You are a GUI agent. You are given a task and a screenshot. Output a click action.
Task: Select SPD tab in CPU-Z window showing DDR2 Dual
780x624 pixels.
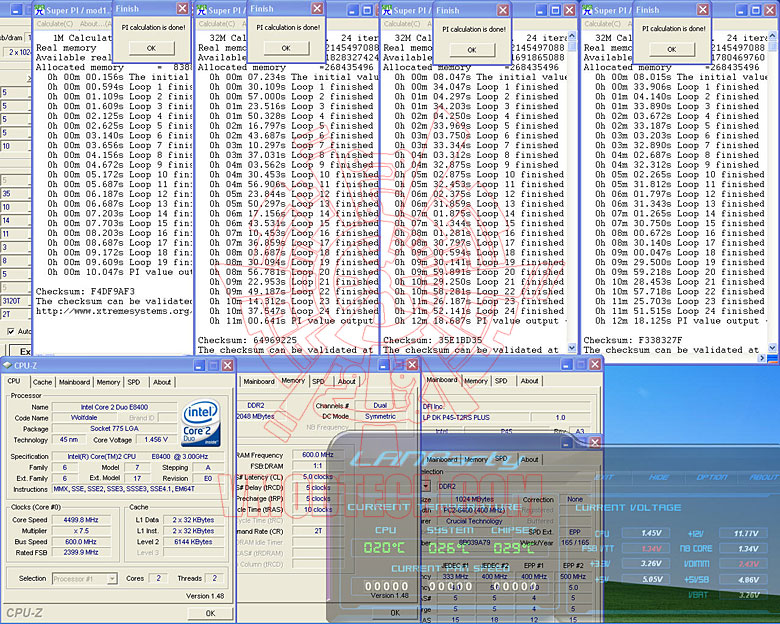point(318,382)
